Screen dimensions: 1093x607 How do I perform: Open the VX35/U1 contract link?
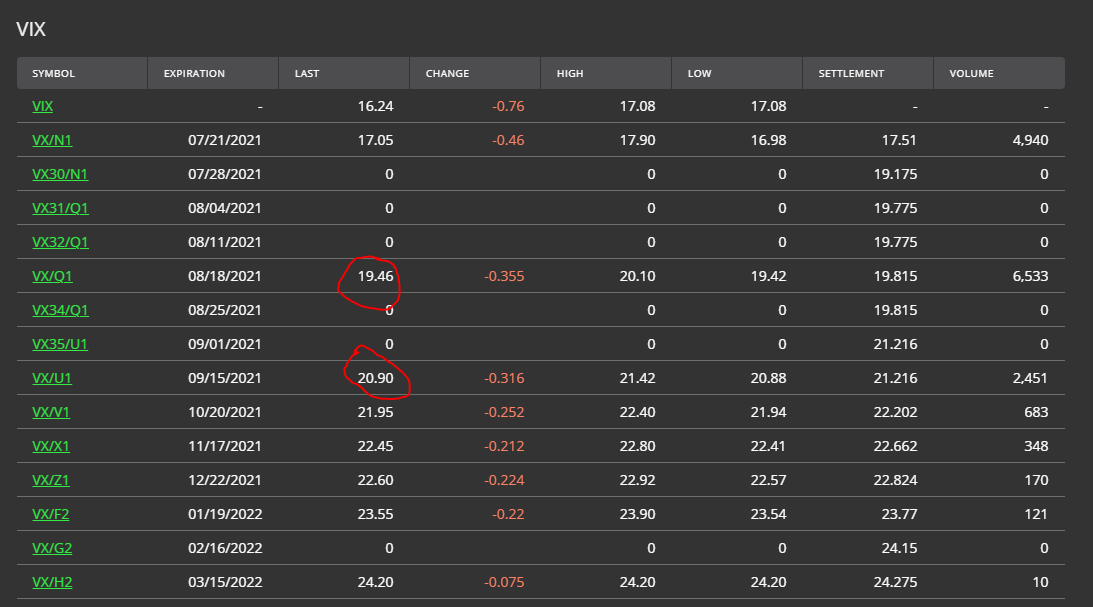60,344
